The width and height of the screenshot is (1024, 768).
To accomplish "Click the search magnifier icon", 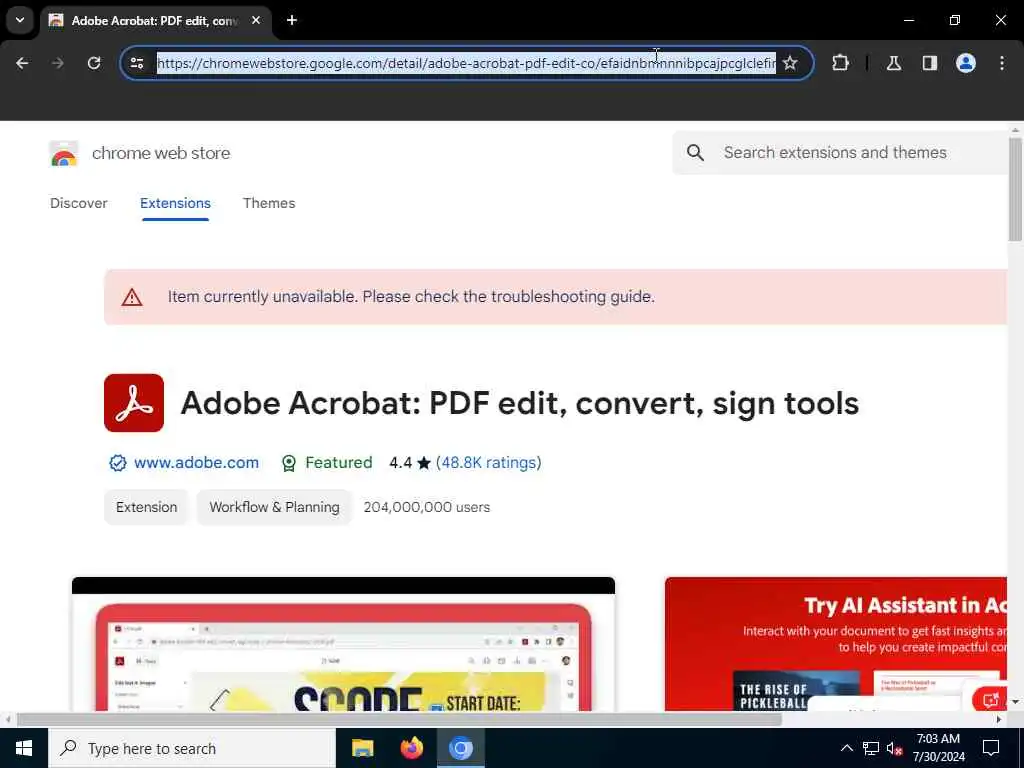I will pos(696,153).
